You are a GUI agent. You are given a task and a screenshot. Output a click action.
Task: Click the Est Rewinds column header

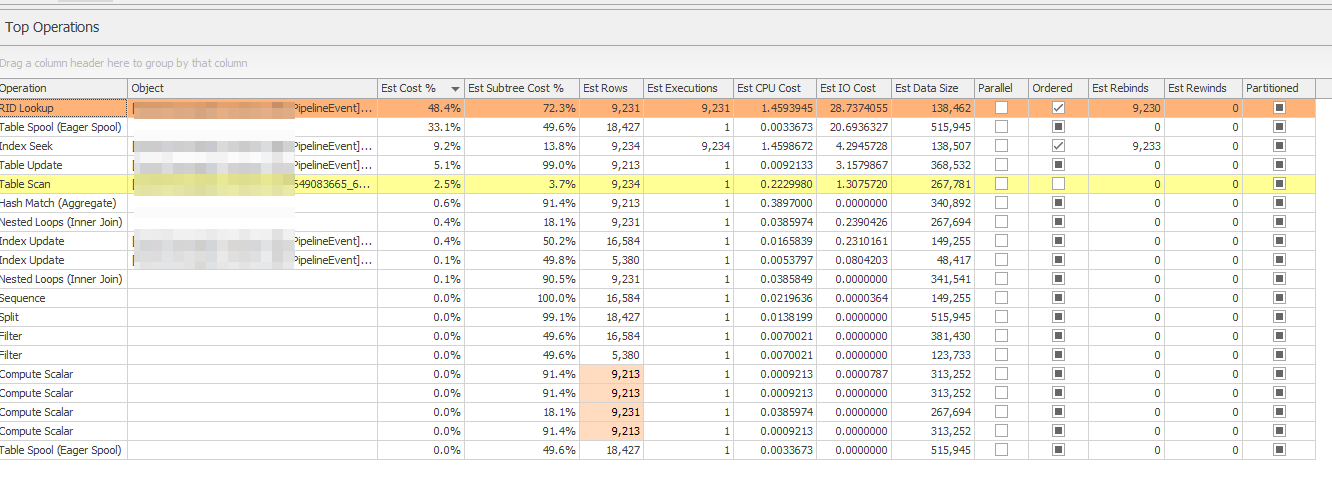pyautogui.click(x=1203, y=88)
